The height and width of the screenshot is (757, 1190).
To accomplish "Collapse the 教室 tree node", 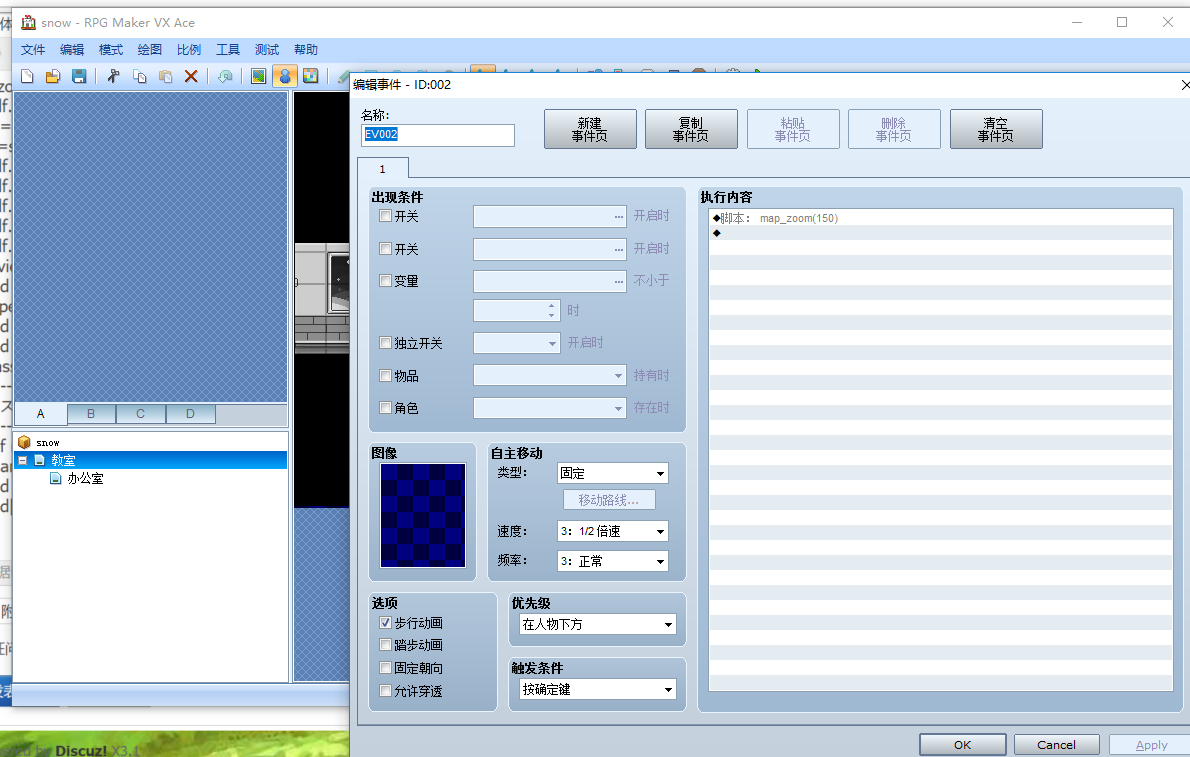I will [x=22, y=460].
